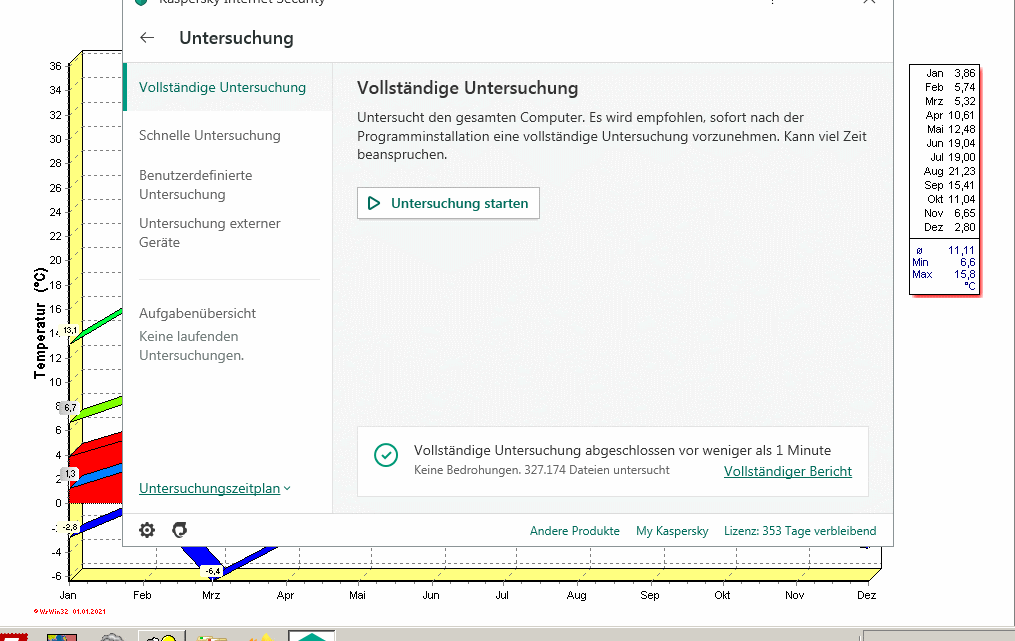Expand the Untersuchungszeitplan dropdown

pos(215,488)
